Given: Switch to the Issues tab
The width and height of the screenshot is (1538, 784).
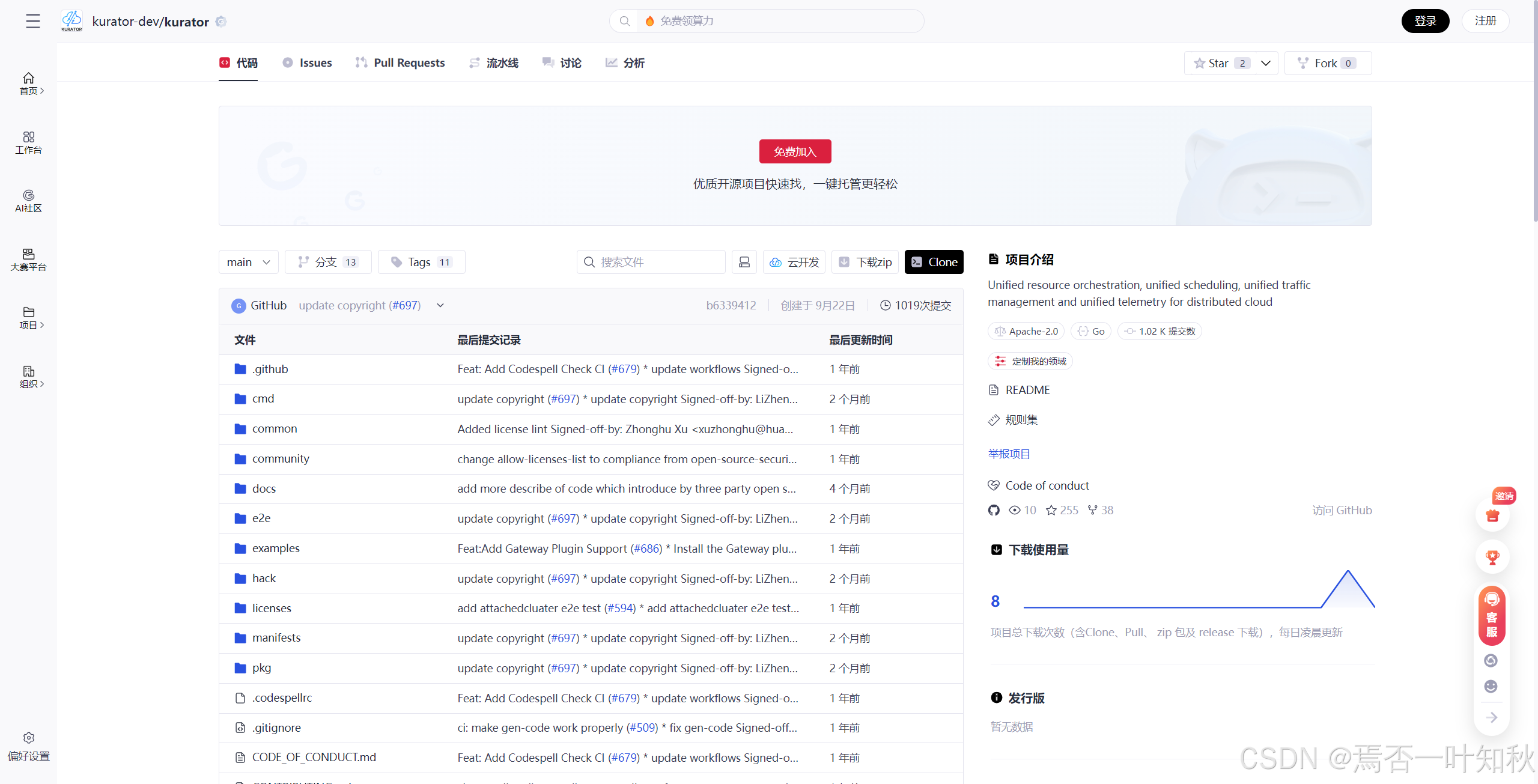Looking at the screenshot, I should coord(307,63).
